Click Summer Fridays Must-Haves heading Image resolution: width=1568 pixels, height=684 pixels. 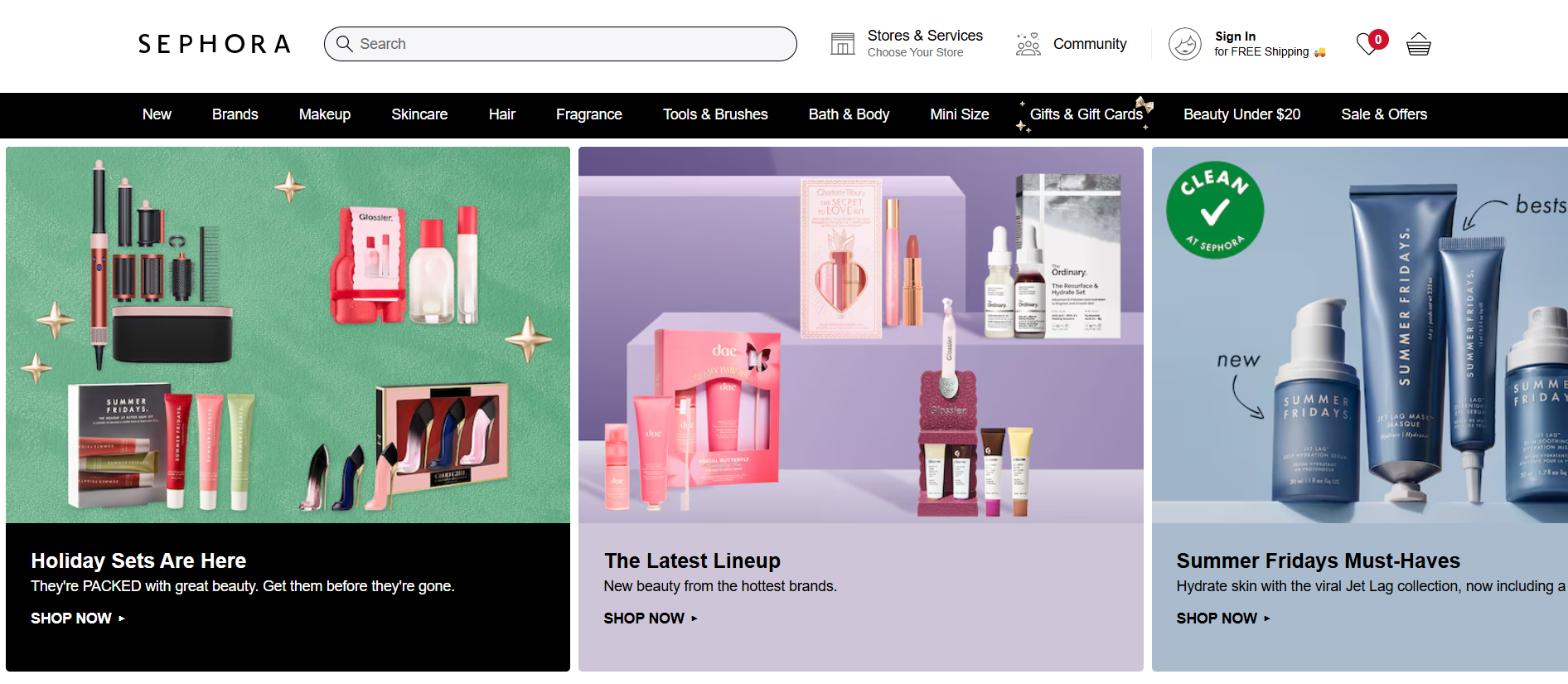click(x=1318, y=560)
